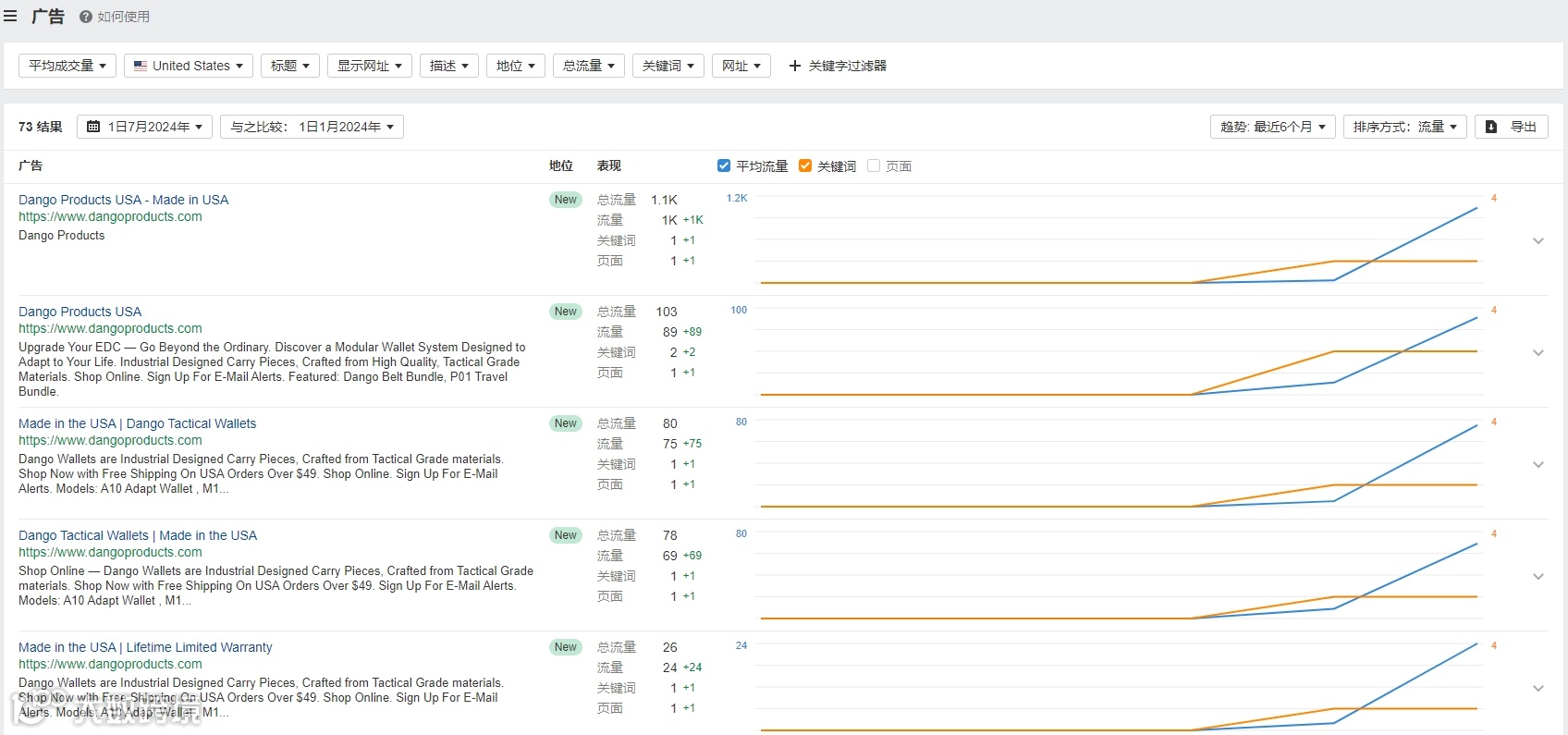
Task: Click the dangoproducts.com URL under the Upgrade Your EDC ad
Action: (x=110, y=328)
